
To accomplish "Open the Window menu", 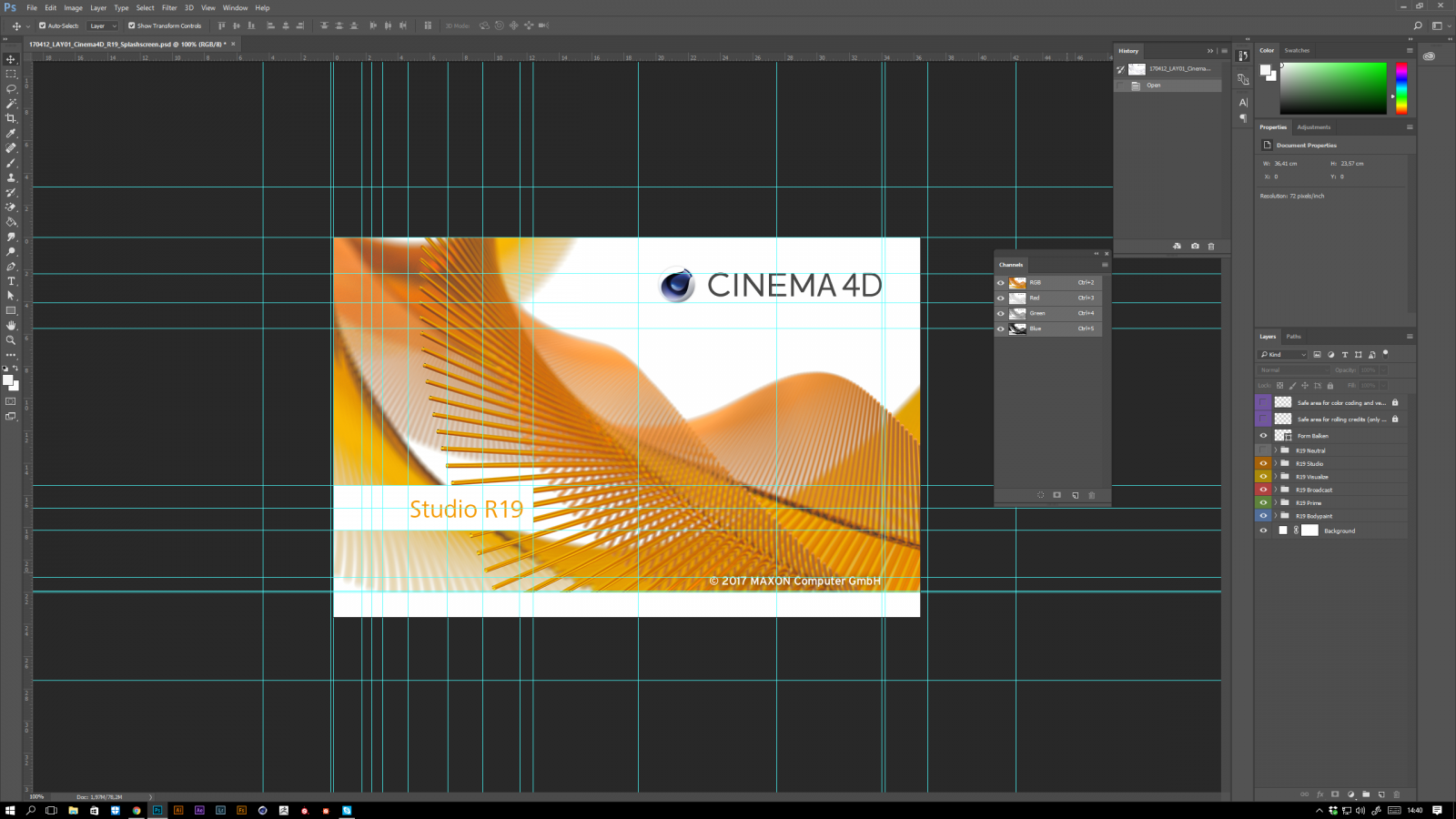I will (x=235, y=7).
